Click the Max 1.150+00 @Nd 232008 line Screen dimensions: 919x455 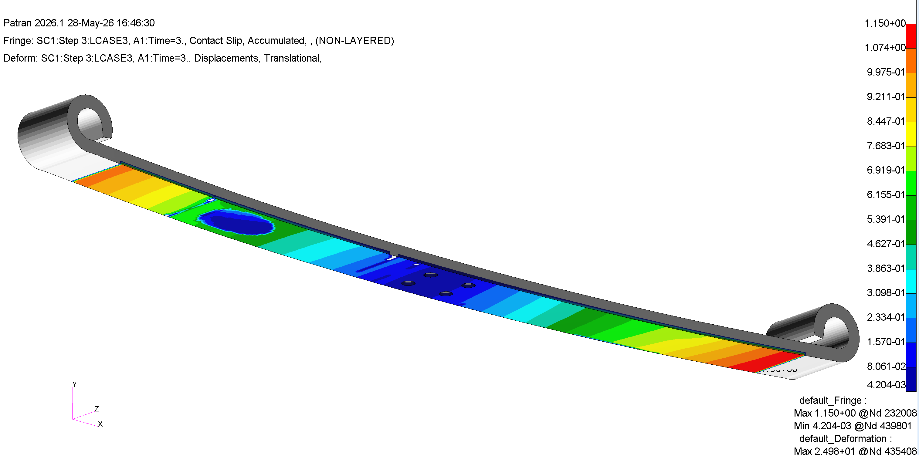pyautogui.click(x=855, y=413)
